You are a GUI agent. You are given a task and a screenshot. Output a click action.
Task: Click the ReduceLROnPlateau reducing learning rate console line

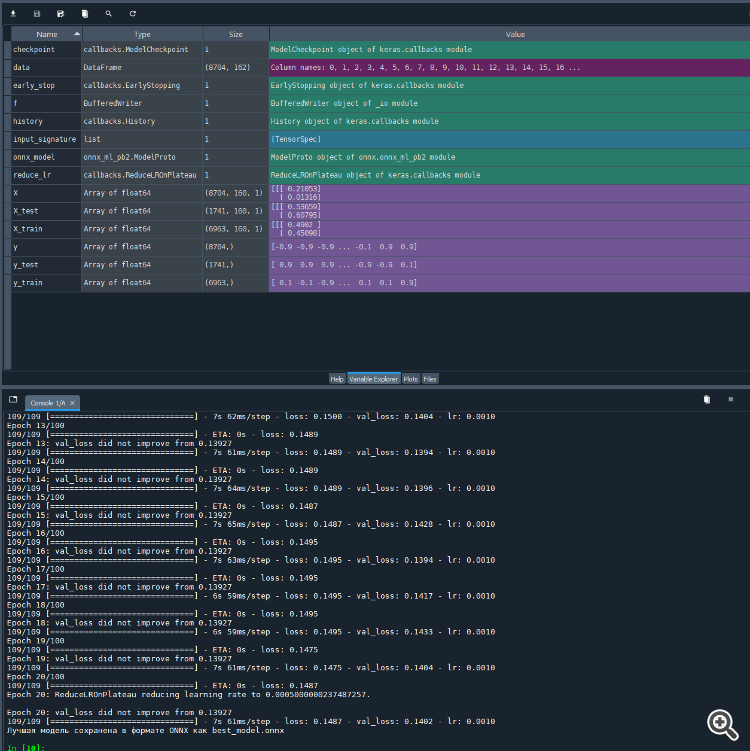pos(189,694)
